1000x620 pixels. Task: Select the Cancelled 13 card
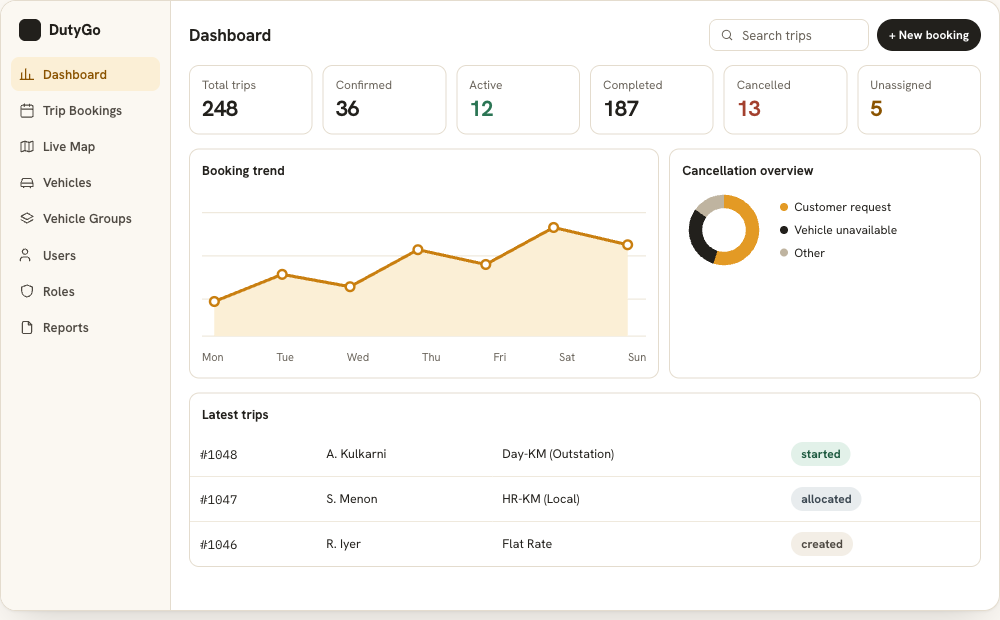pos(785,100)
